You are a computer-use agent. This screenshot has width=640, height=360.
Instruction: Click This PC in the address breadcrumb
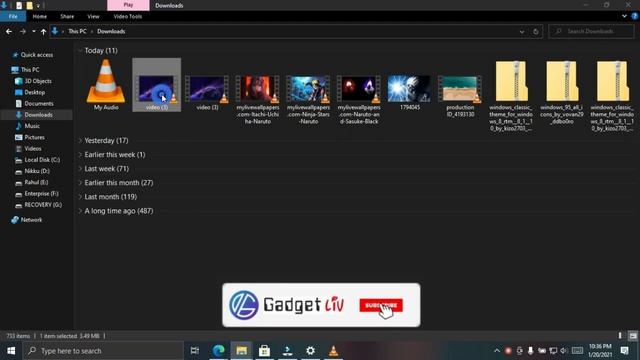pos(77,31)
